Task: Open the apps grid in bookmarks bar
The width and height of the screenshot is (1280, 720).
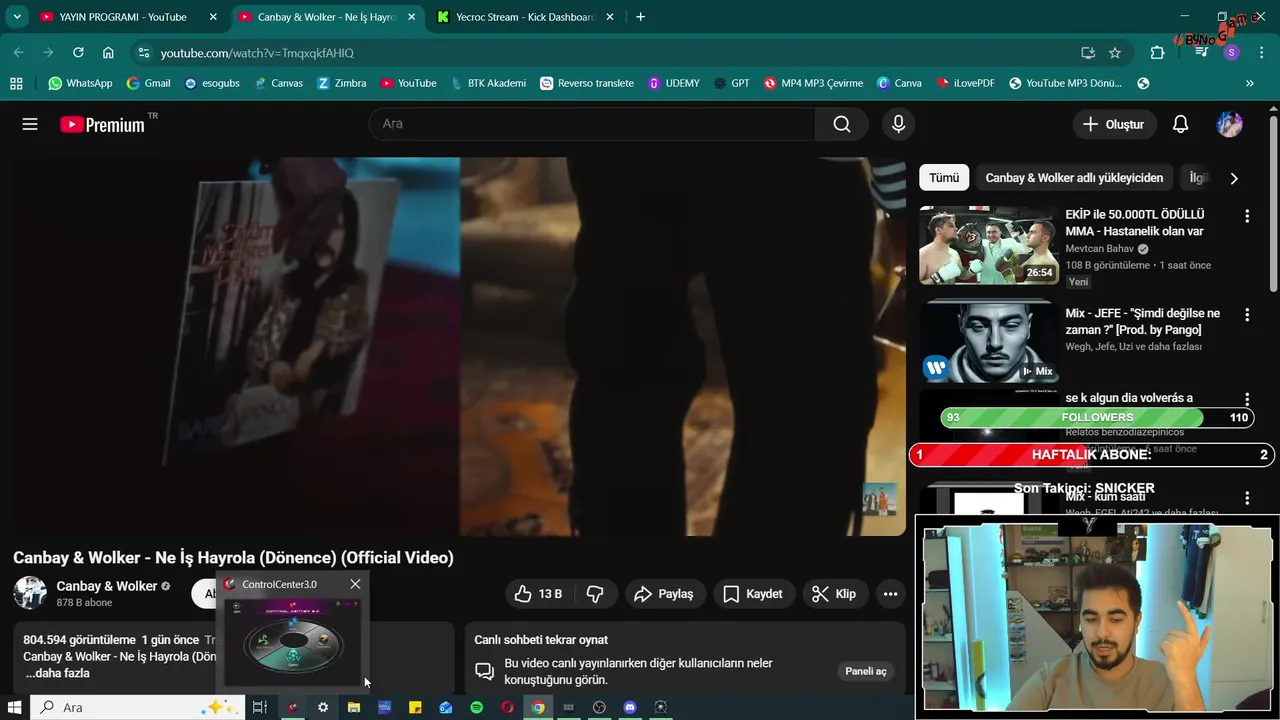Action: coord(16,83)
